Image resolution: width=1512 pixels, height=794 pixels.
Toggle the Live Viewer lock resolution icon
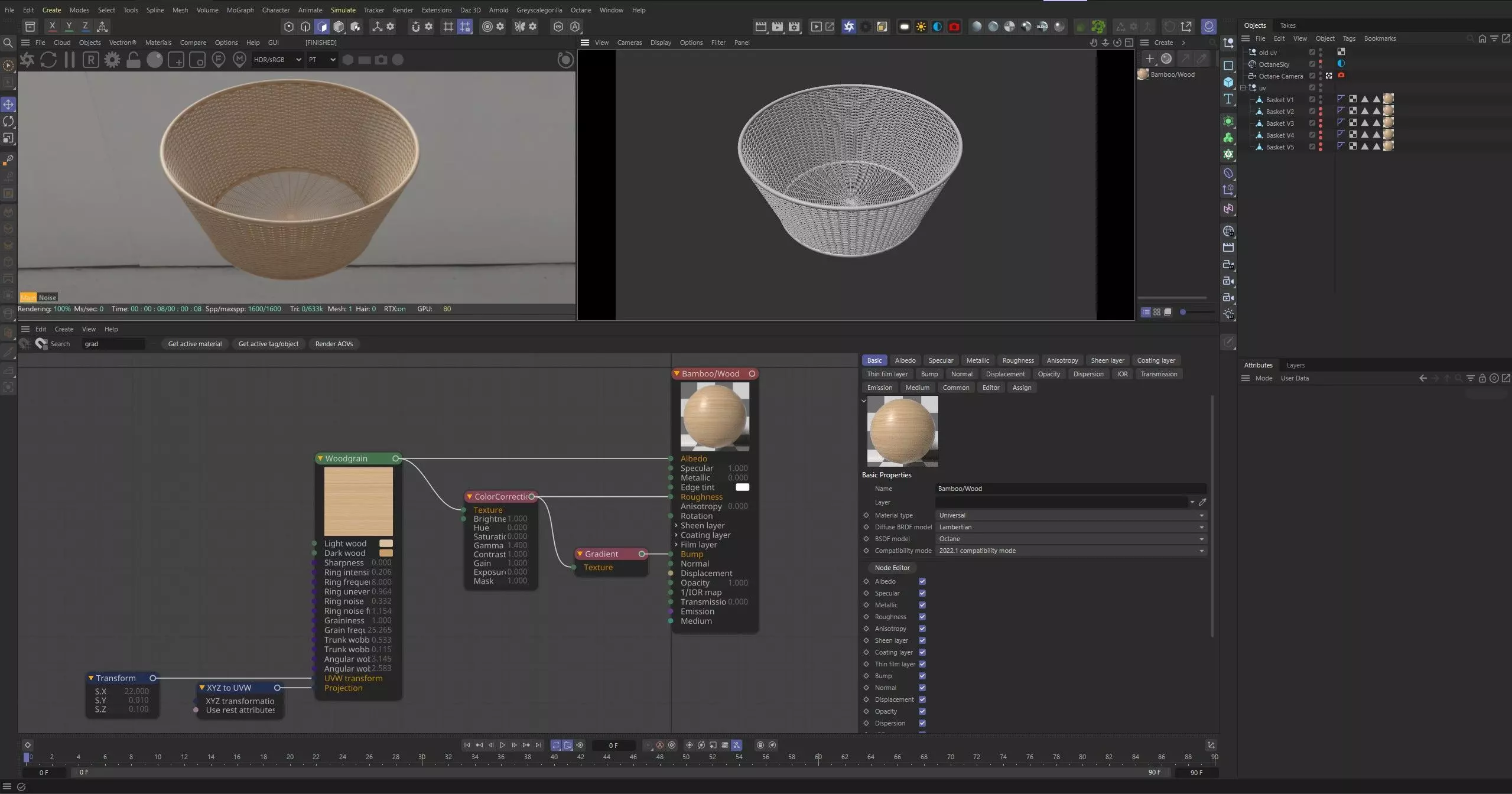[x=134, y=60]
